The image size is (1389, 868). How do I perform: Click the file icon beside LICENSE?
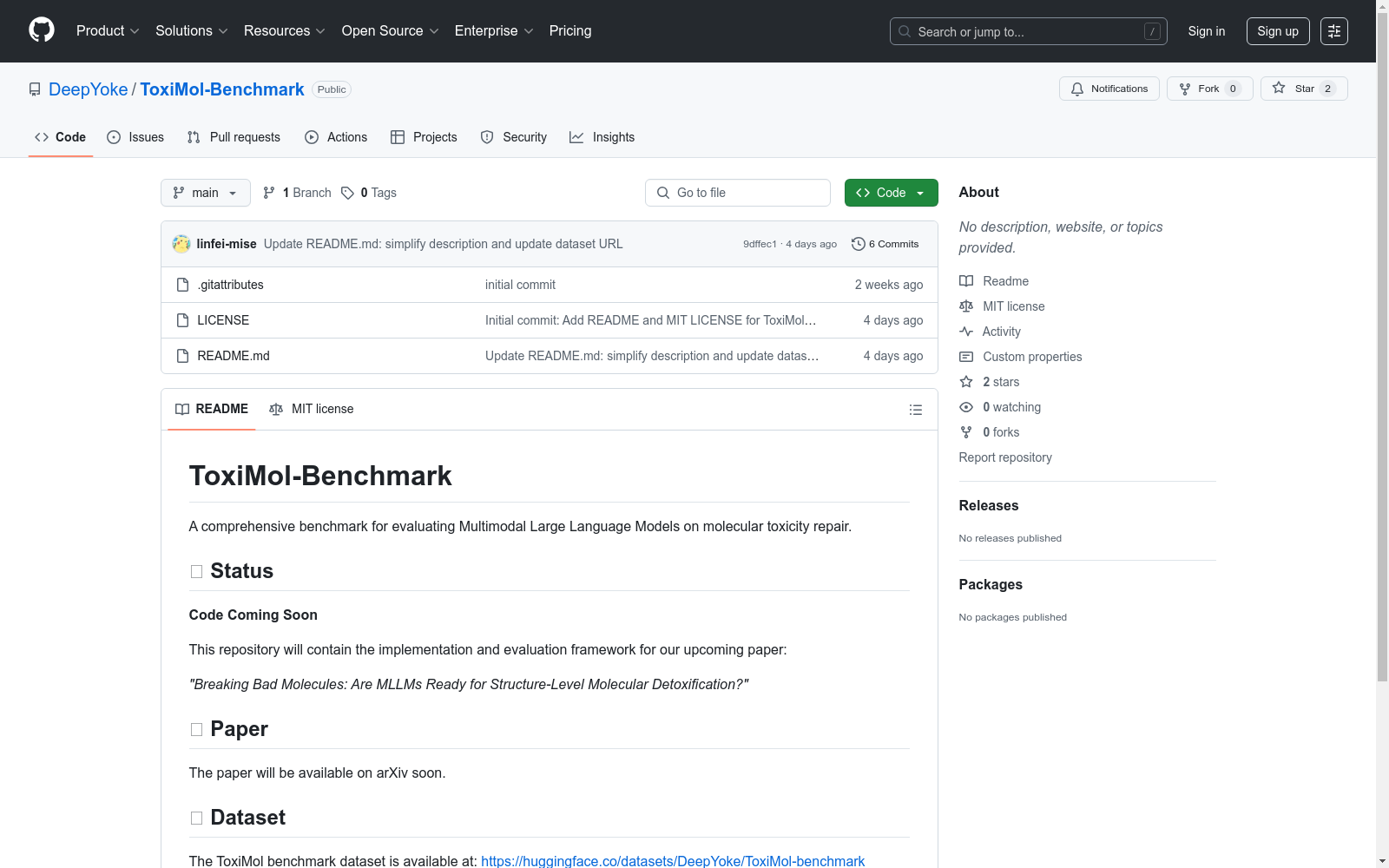point(182,320)
